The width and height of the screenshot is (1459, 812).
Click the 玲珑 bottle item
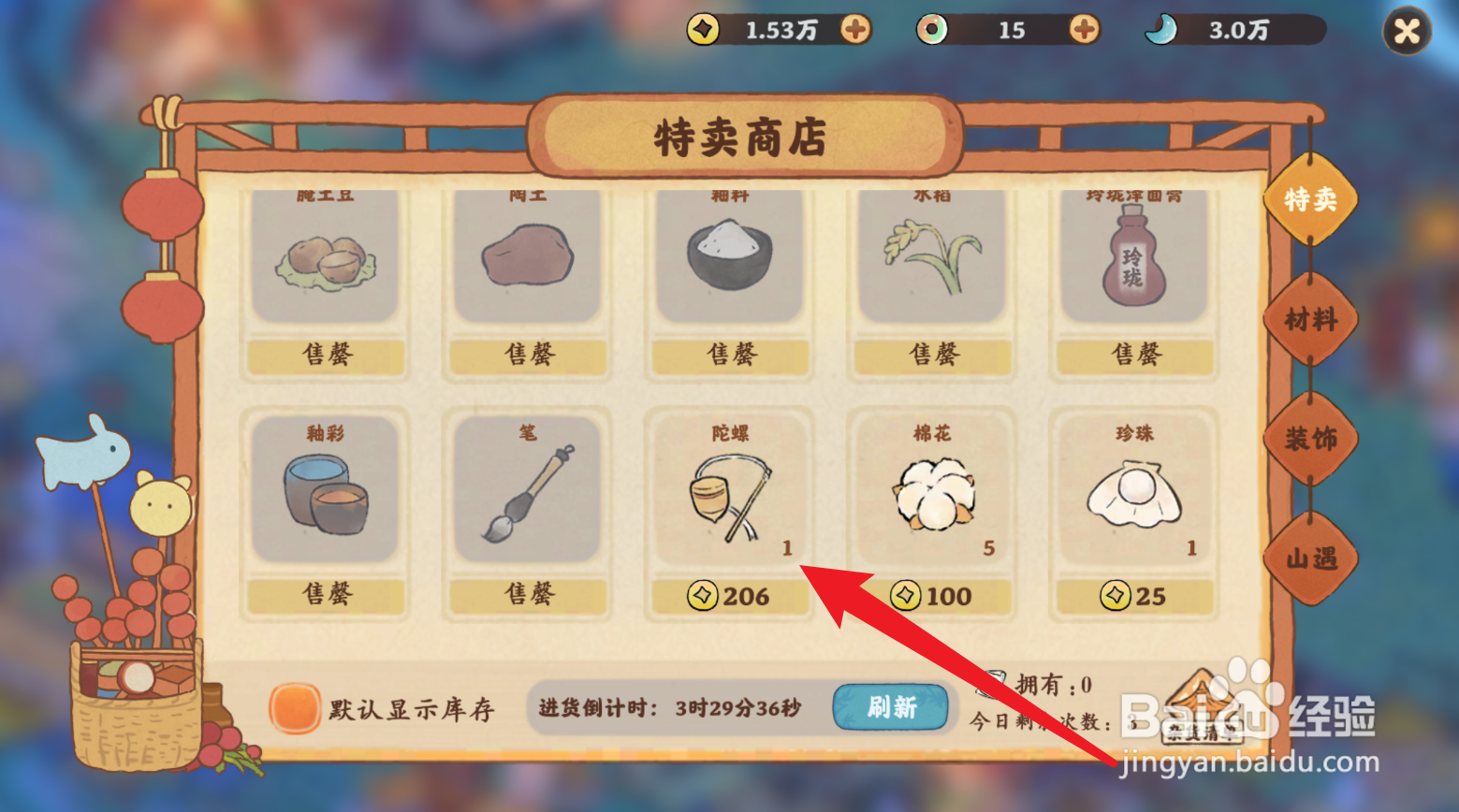pyautogui.click(x=1135, y=255)
